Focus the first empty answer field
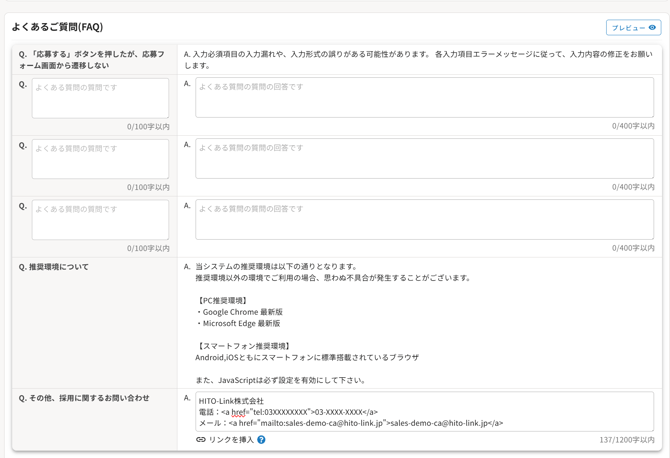The width and height of the screenshot is (670, 458). point(424,97)
